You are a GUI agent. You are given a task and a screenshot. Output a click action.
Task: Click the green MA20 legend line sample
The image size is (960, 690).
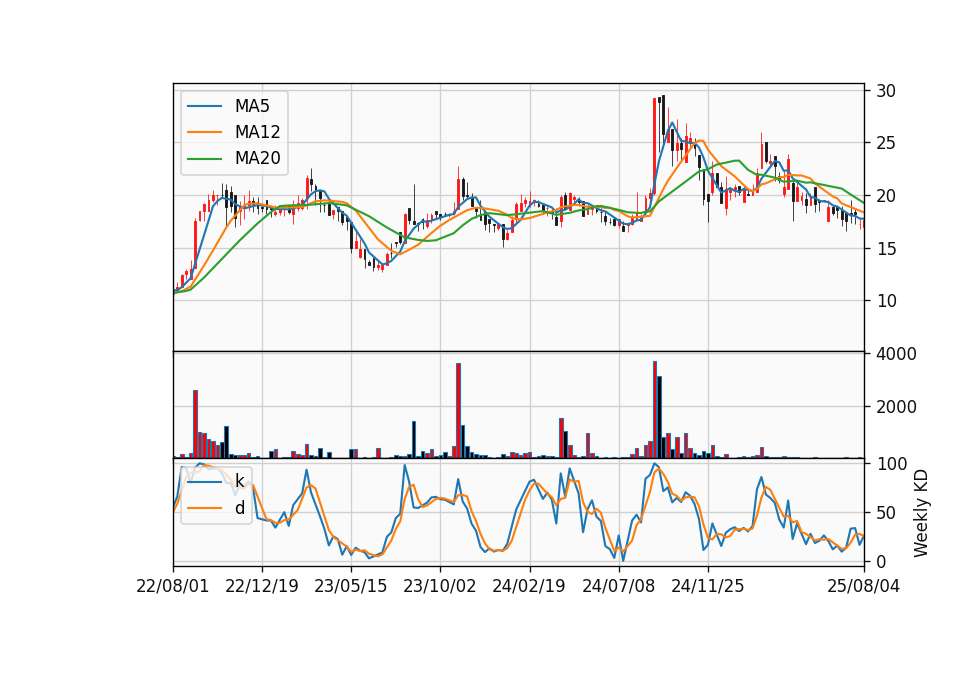(x=204, y=158)
